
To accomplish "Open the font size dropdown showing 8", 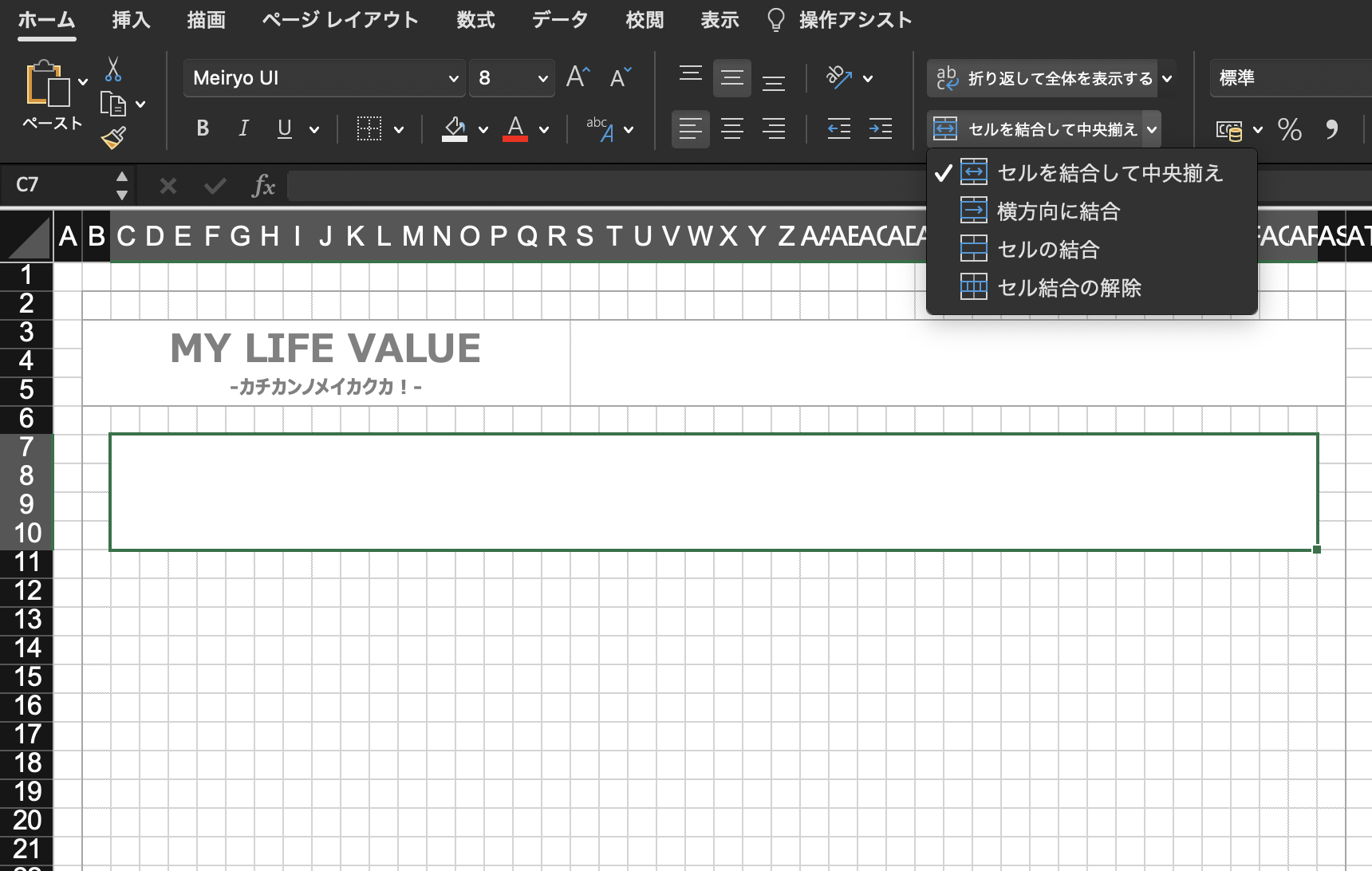I will pos(542,78).
